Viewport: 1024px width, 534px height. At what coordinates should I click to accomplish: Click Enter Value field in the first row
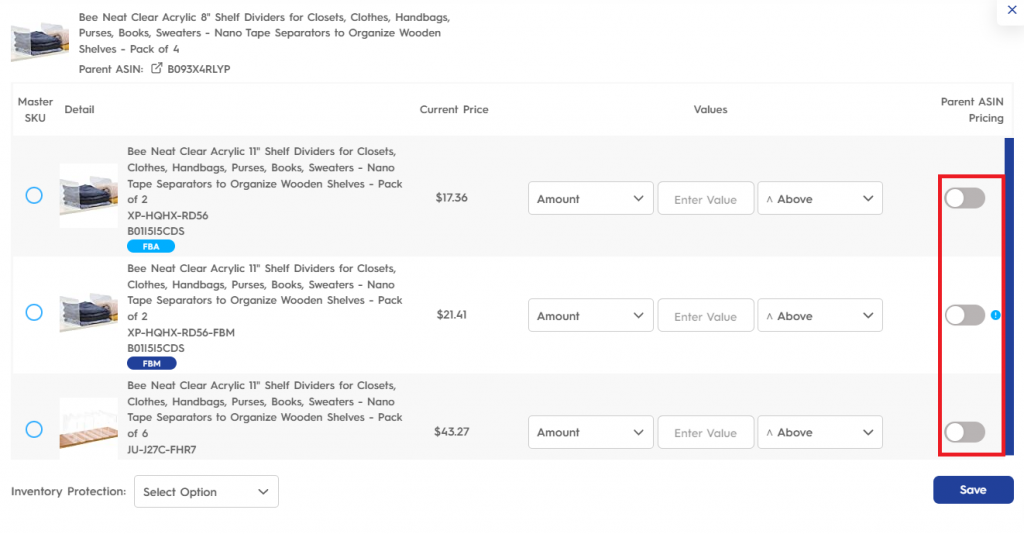(x=705, y=198)
